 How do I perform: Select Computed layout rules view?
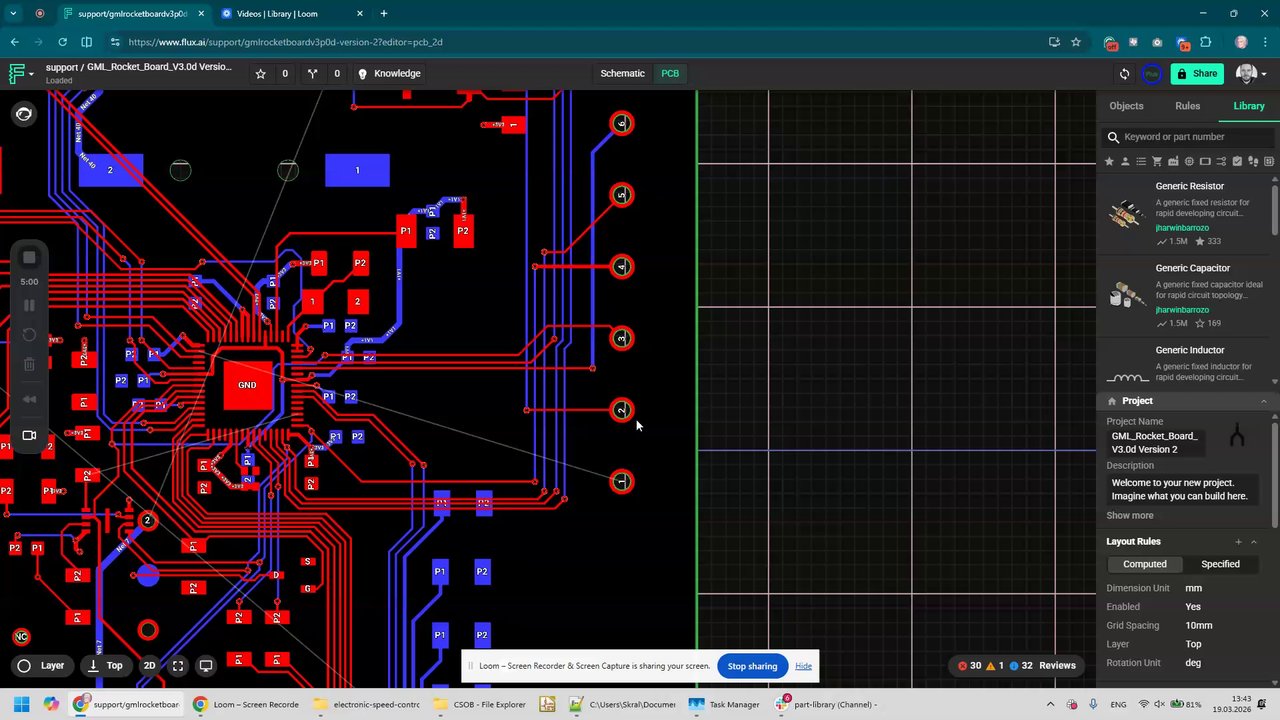coord(1144,564)
